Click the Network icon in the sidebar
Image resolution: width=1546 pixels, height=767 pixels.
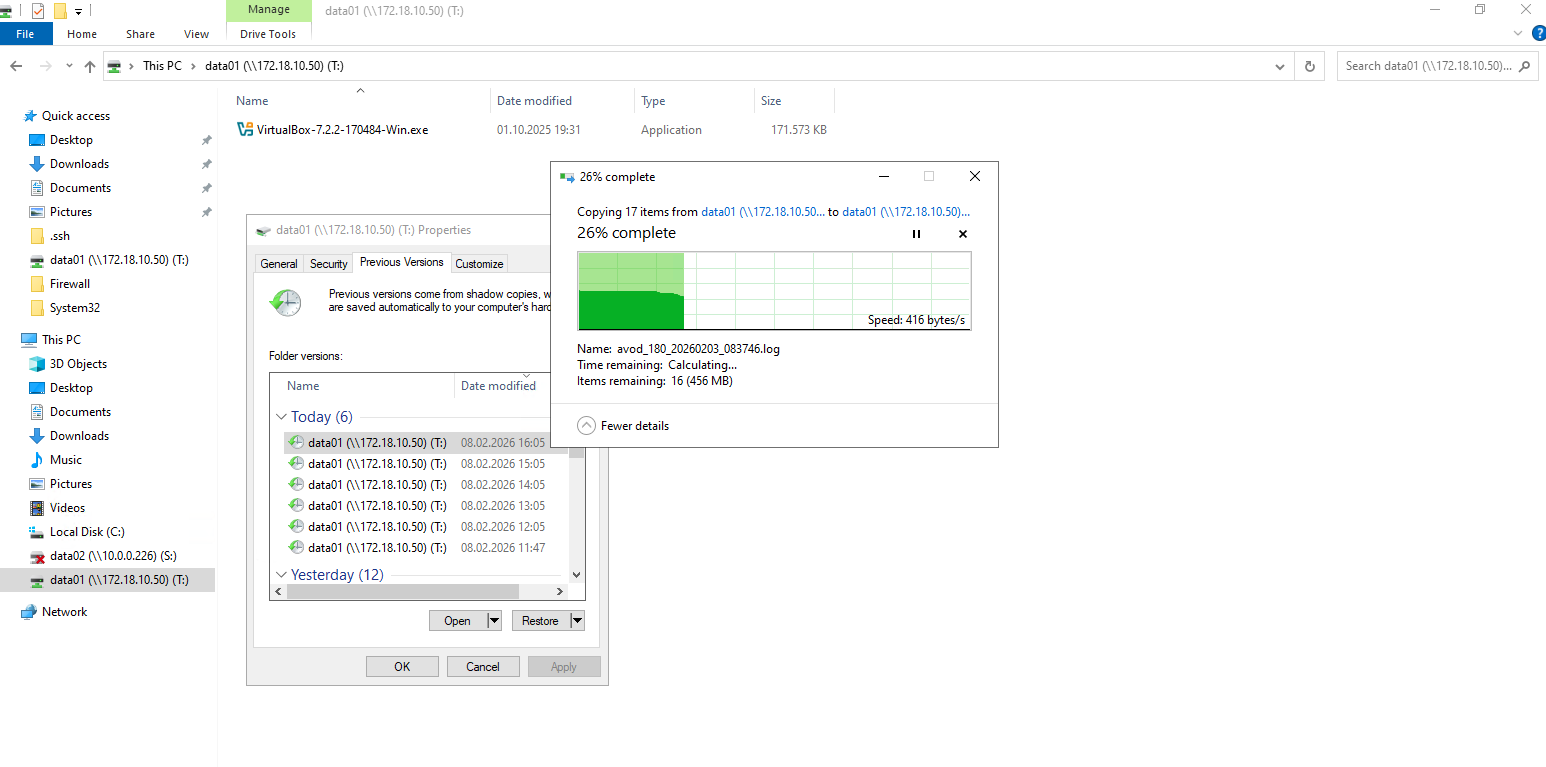point(29,612)
